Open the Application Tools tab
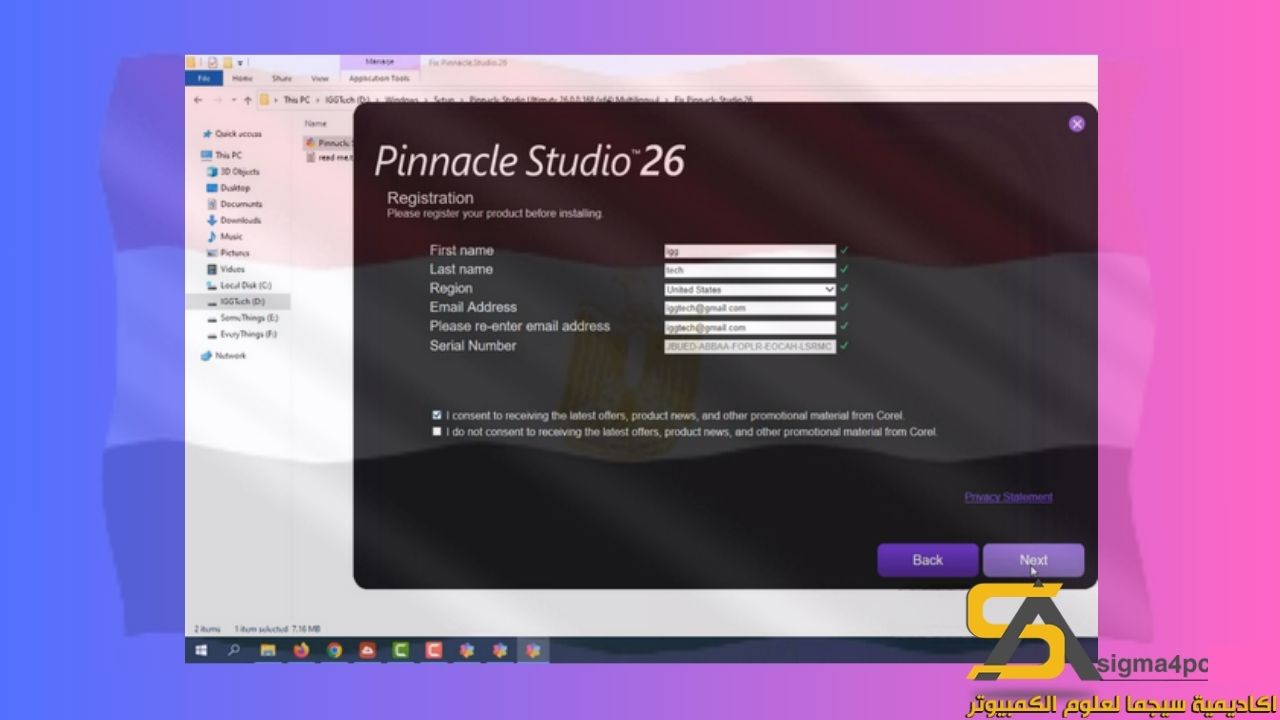This screenshot has height=720, width=1280. [x=379, y=78]
